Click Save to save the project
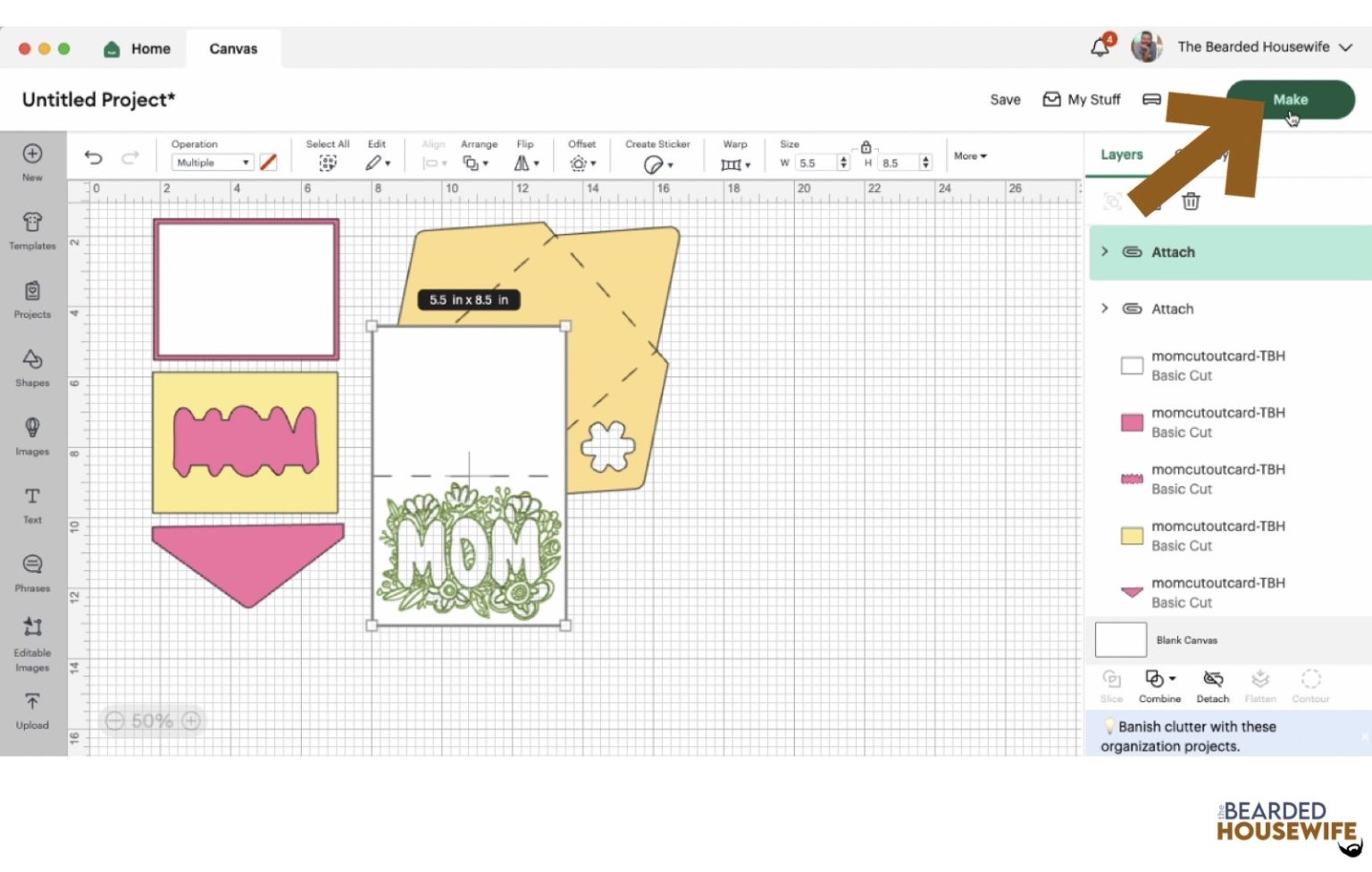 point(1004,99)
